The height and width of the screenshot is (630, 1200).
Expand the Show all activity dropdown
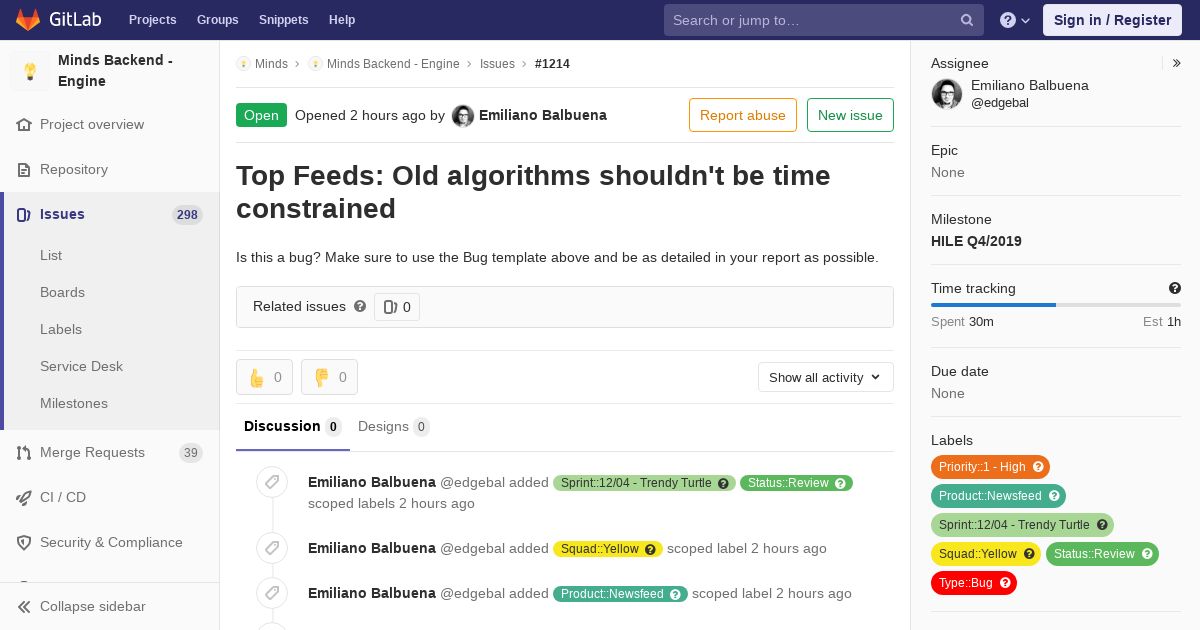826,377
